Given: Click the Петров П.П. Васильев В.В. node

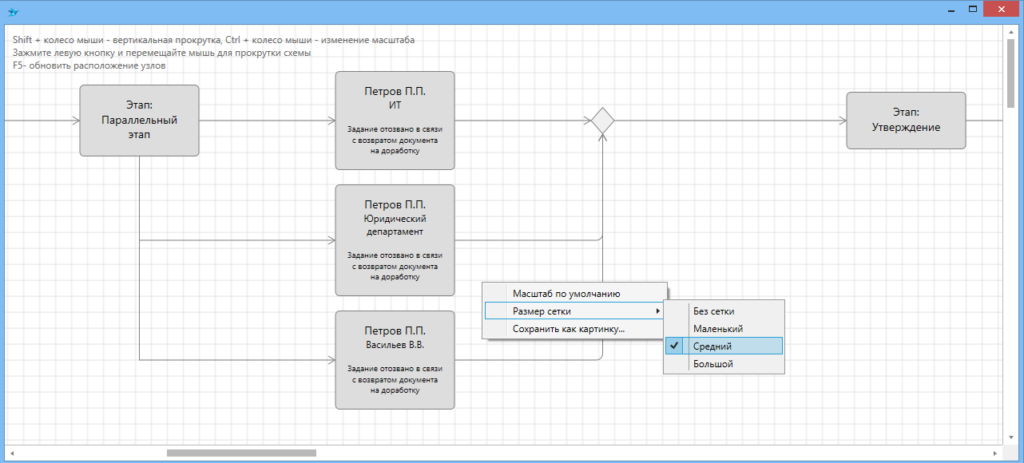Looking at the screenshot, I should point(395,359).
